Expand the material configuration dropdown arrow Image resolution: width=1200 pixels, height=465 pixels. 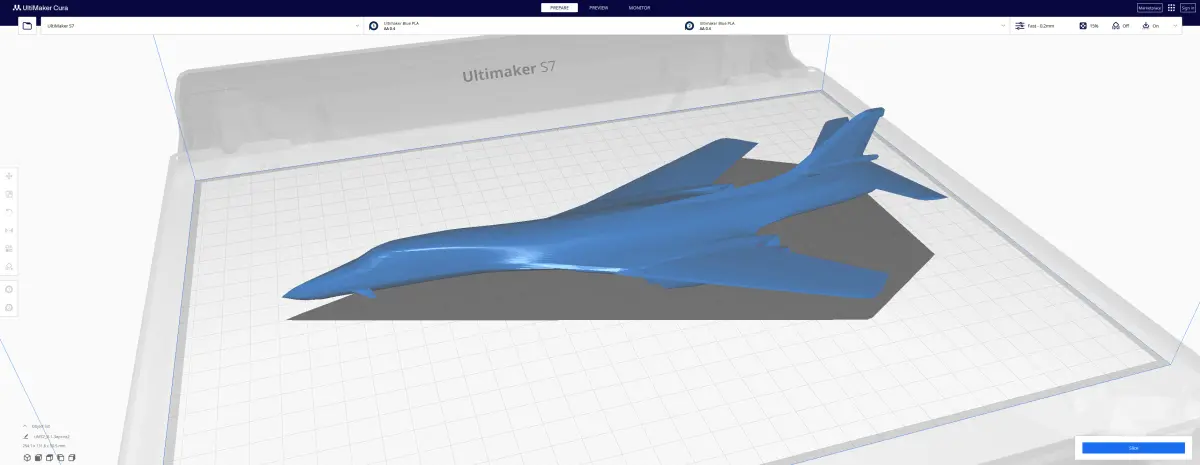click(x=1001, y=26)
